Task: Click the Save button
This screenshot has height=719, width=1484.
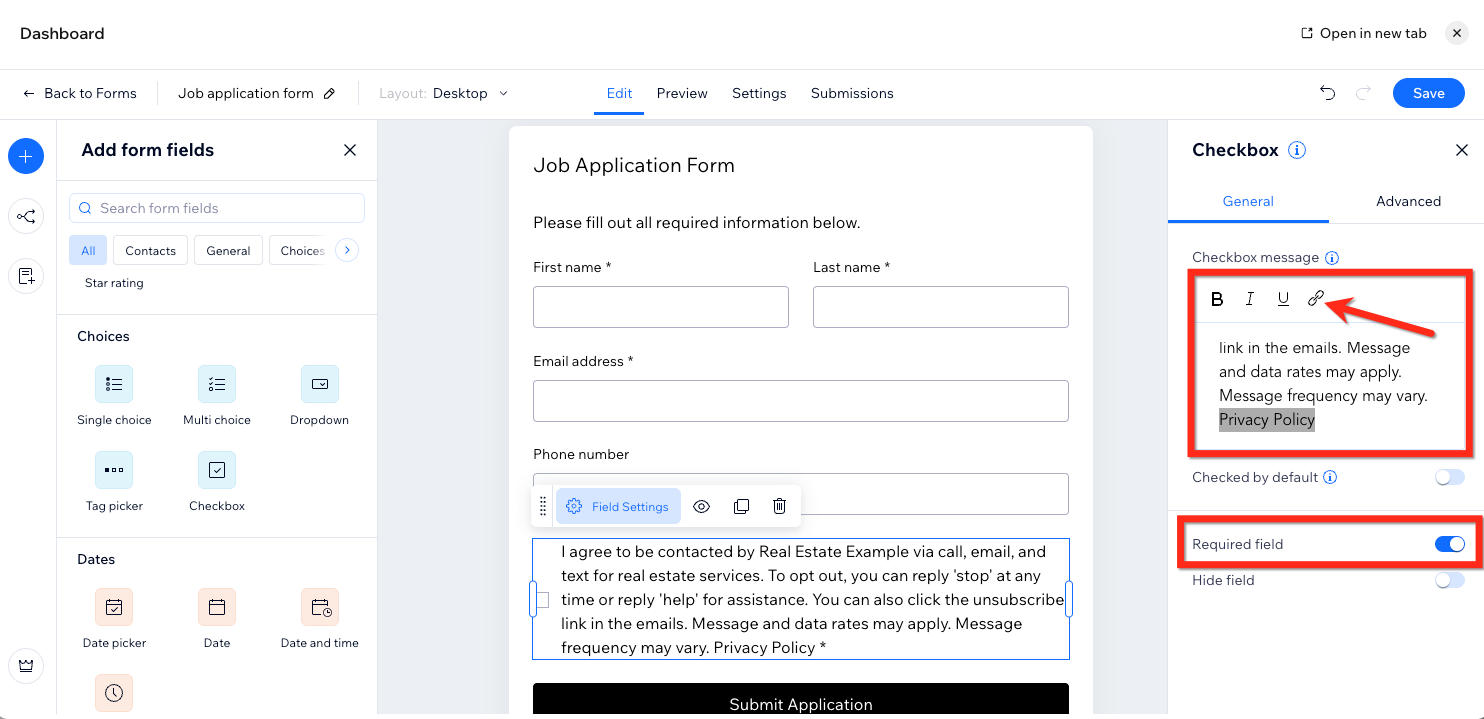Action: tap(1428, 93)
